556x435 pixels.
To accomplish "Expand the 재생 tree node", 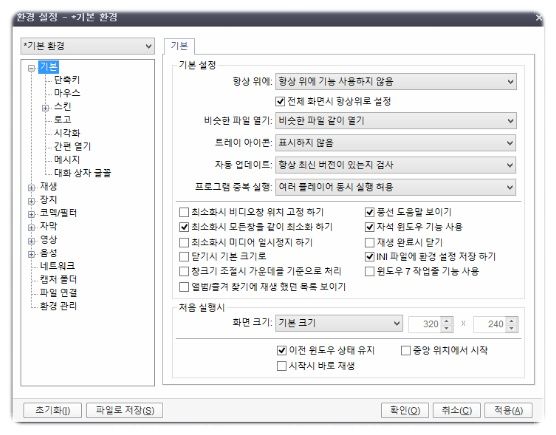I will tap(32, 188).
